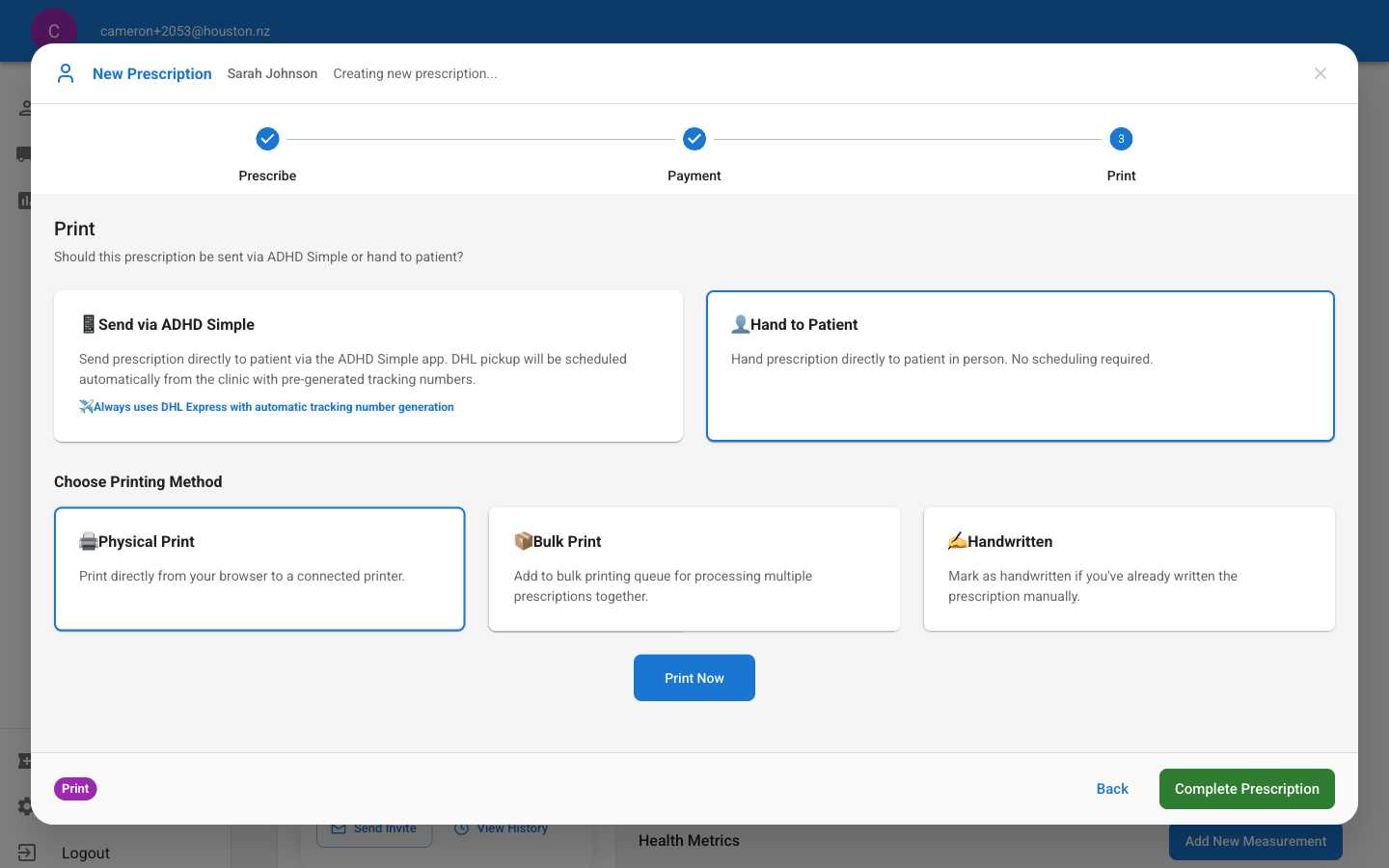Click the New Prescription title
This screenshot has width=1389, height=868.
(x=152, y=73)
